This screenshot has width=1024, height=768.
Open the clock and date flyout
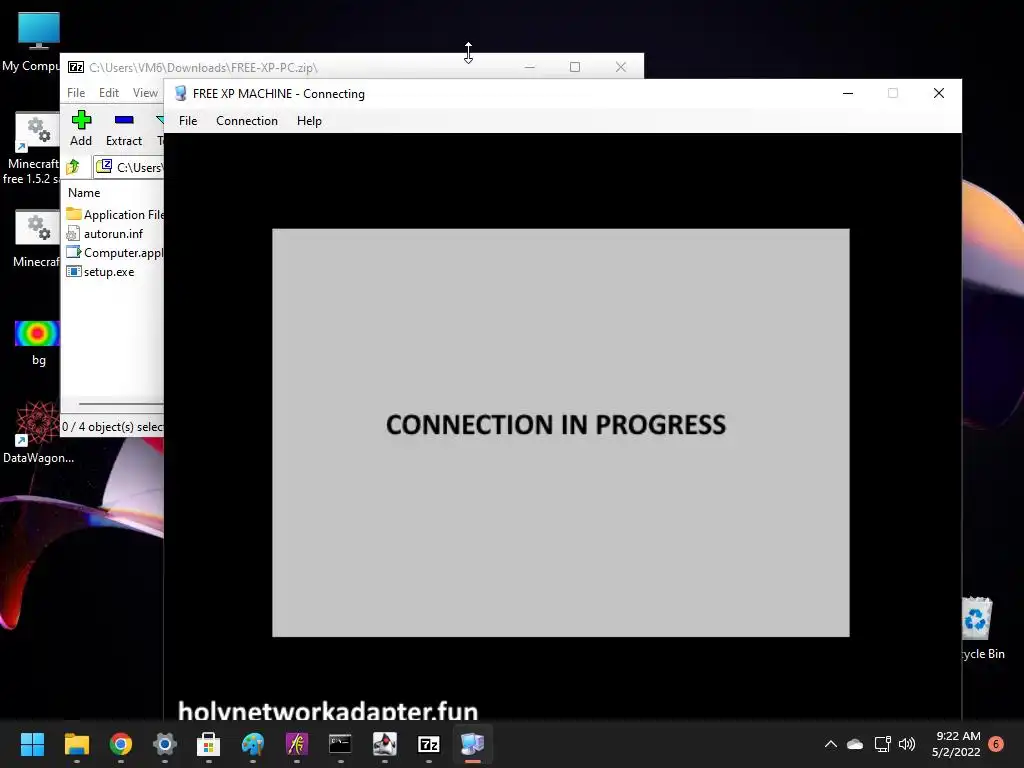click(956, 744)
